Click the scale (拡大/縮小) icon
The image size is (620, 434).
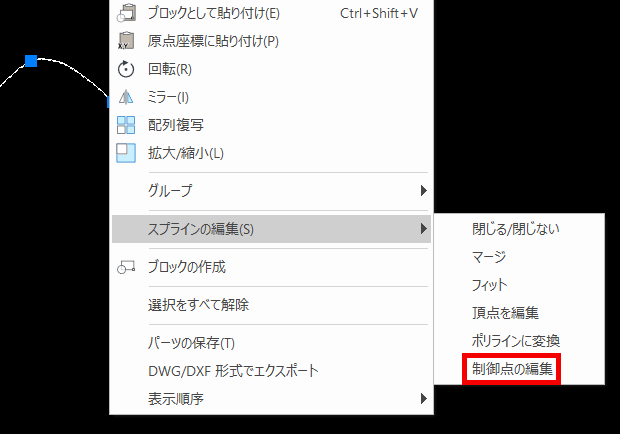coord(126,153)
